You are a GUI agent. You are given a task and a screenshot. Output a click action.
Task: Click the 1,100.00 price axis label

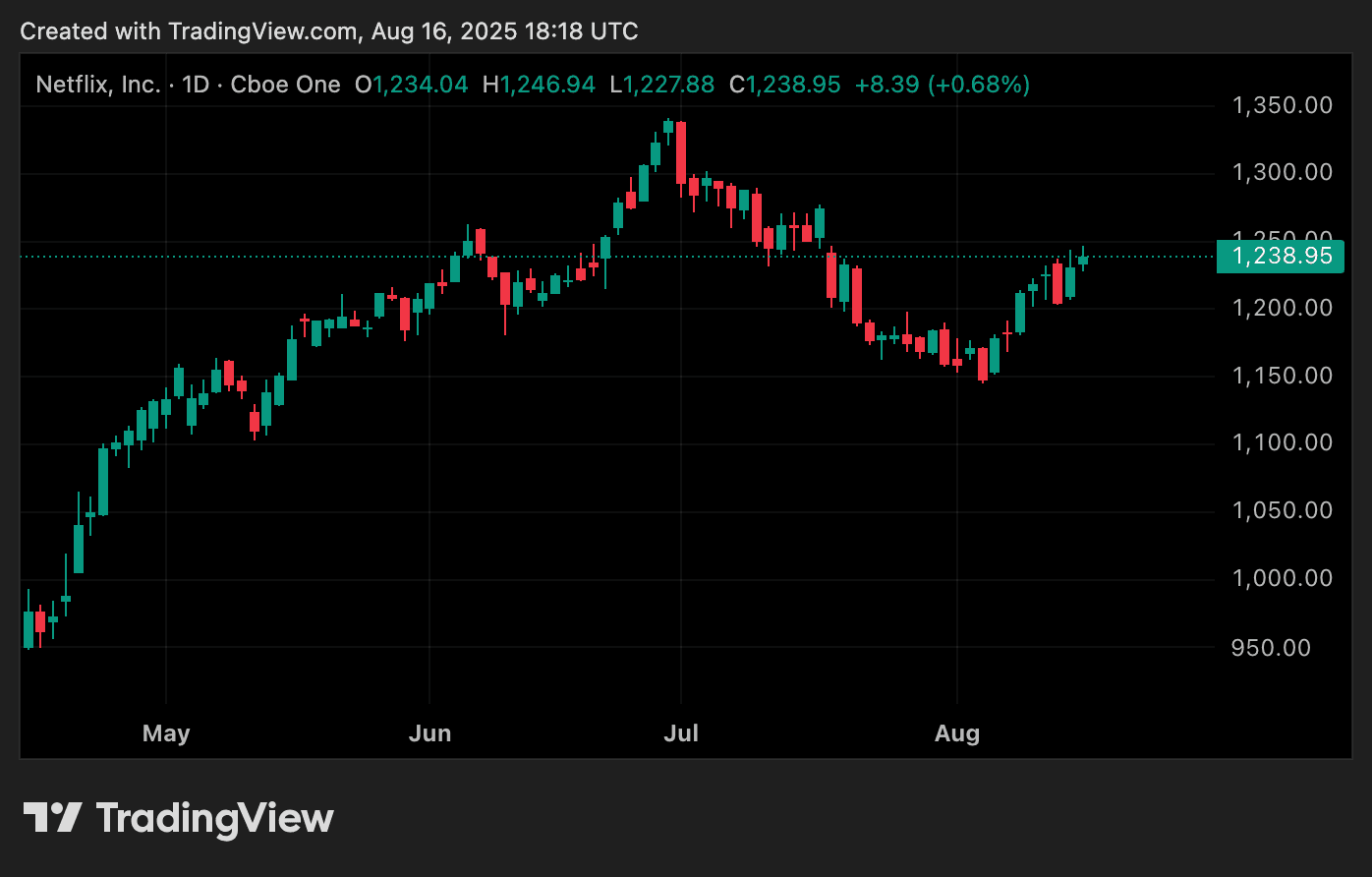coord(1283,442)
